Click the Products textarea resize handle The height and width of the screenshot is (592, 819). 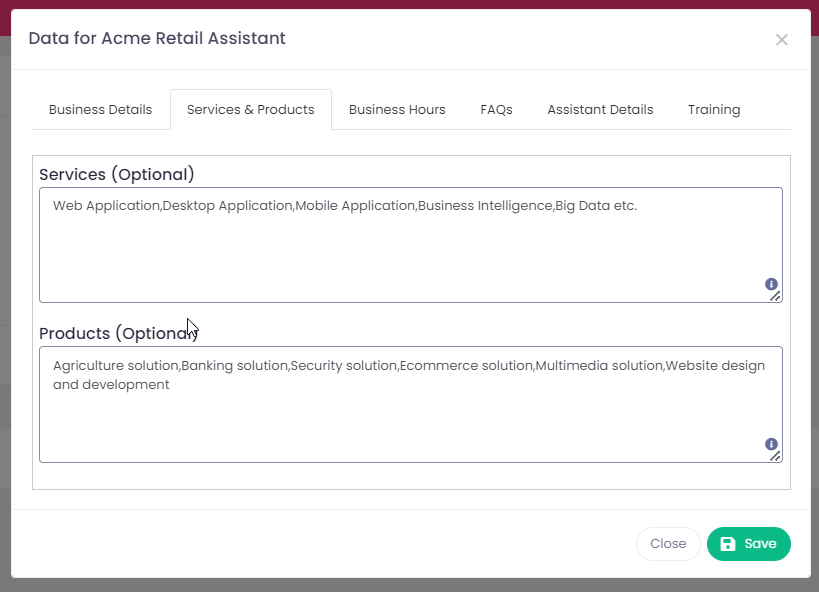(775, 456)
